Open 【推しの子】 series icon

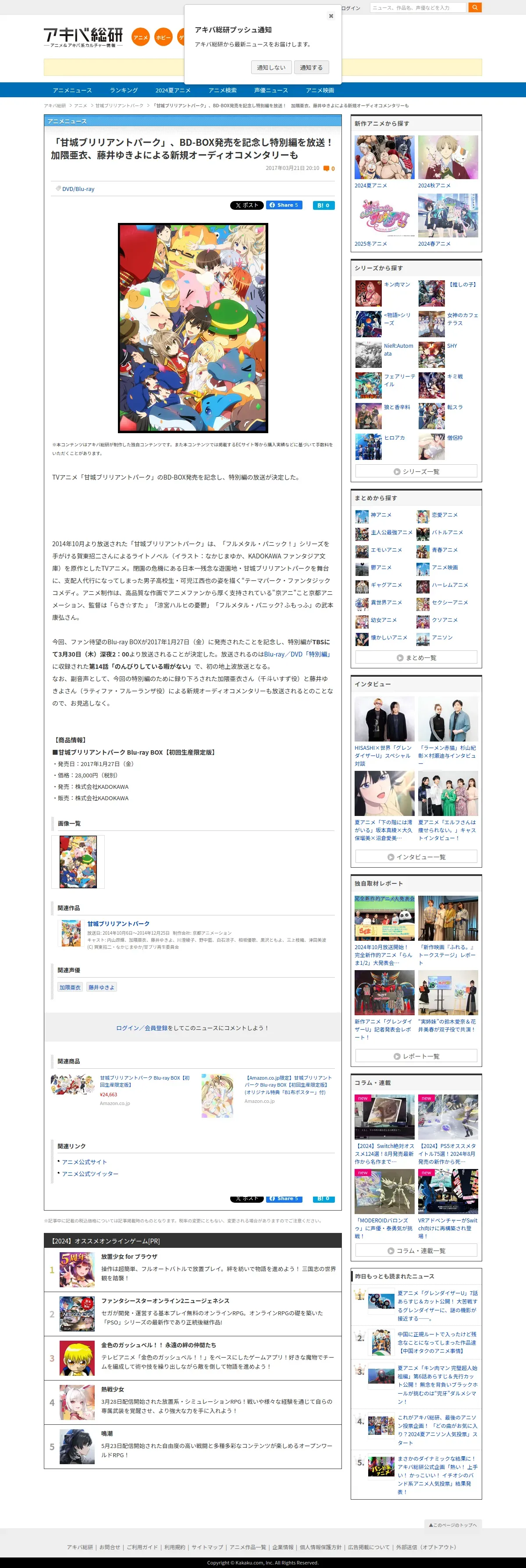431,293
